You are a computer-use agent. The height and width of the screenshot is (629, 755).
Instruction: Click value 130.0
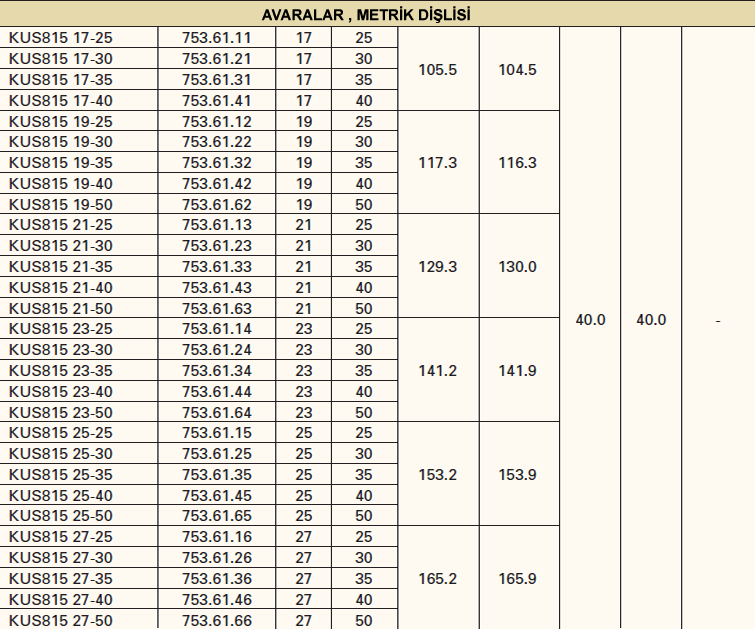point(517,267)
